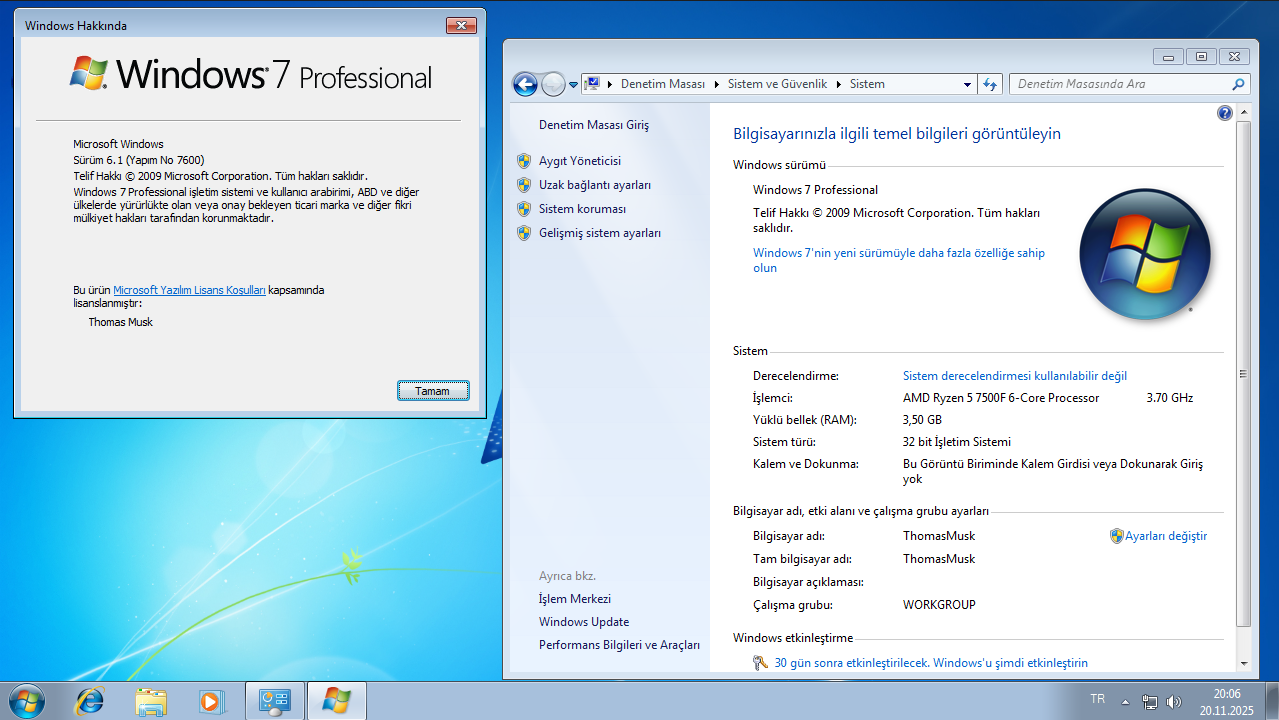
Task: Expand arrow after Denetim Masası breadcrumb
Action: pos(716,84)
